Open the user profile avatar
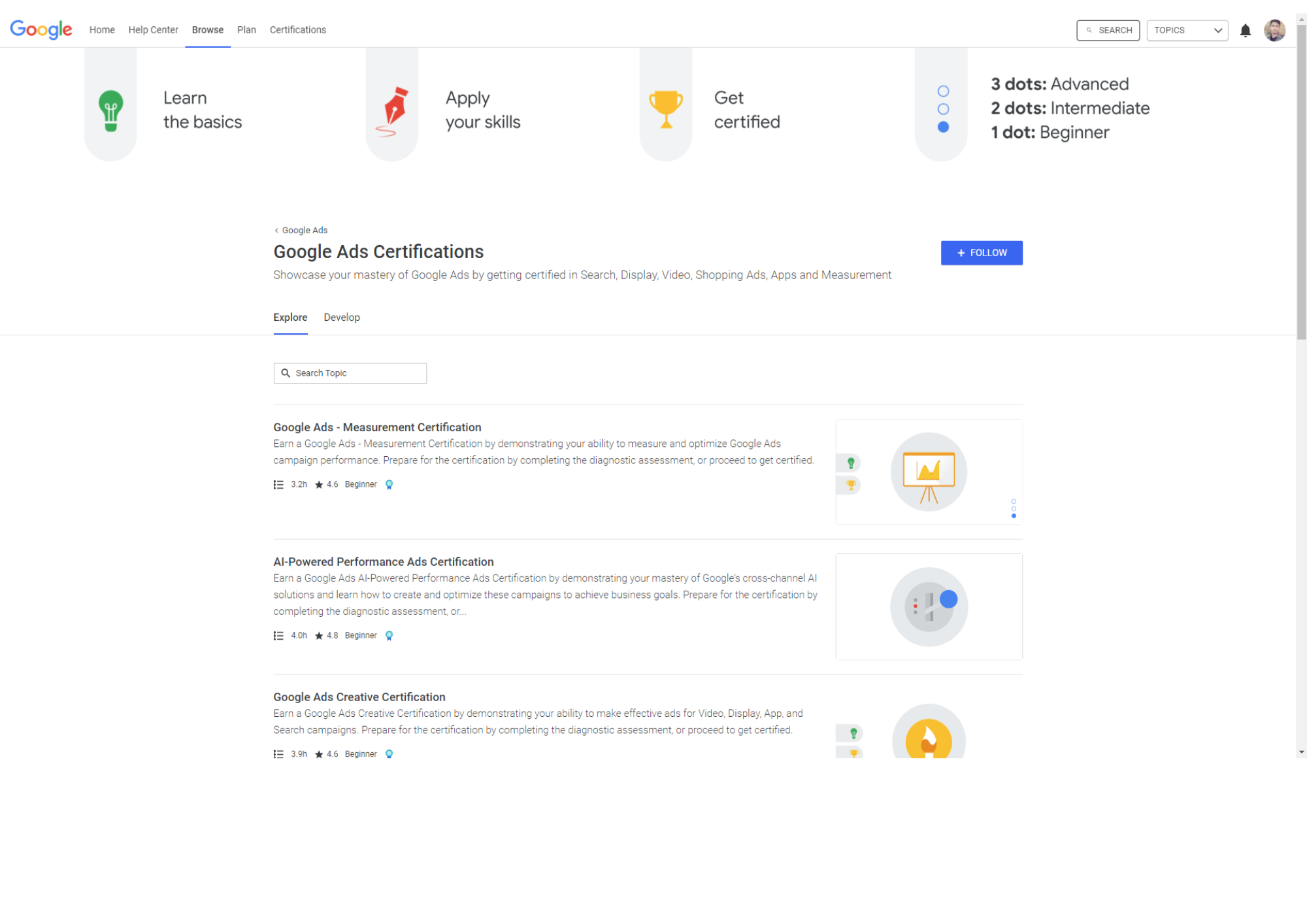1307x924 pixels. pos(1274,30)
